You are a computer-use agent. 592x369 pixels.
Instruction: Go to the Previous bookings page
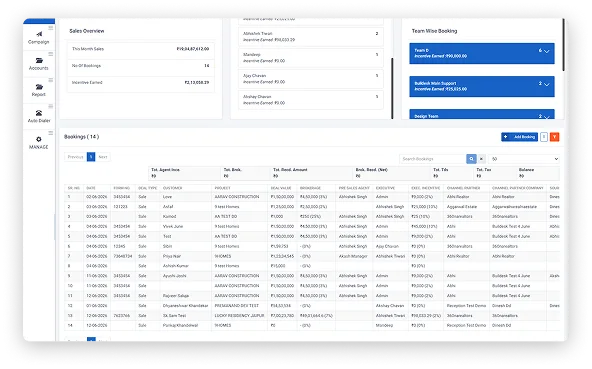coord(76,157)
